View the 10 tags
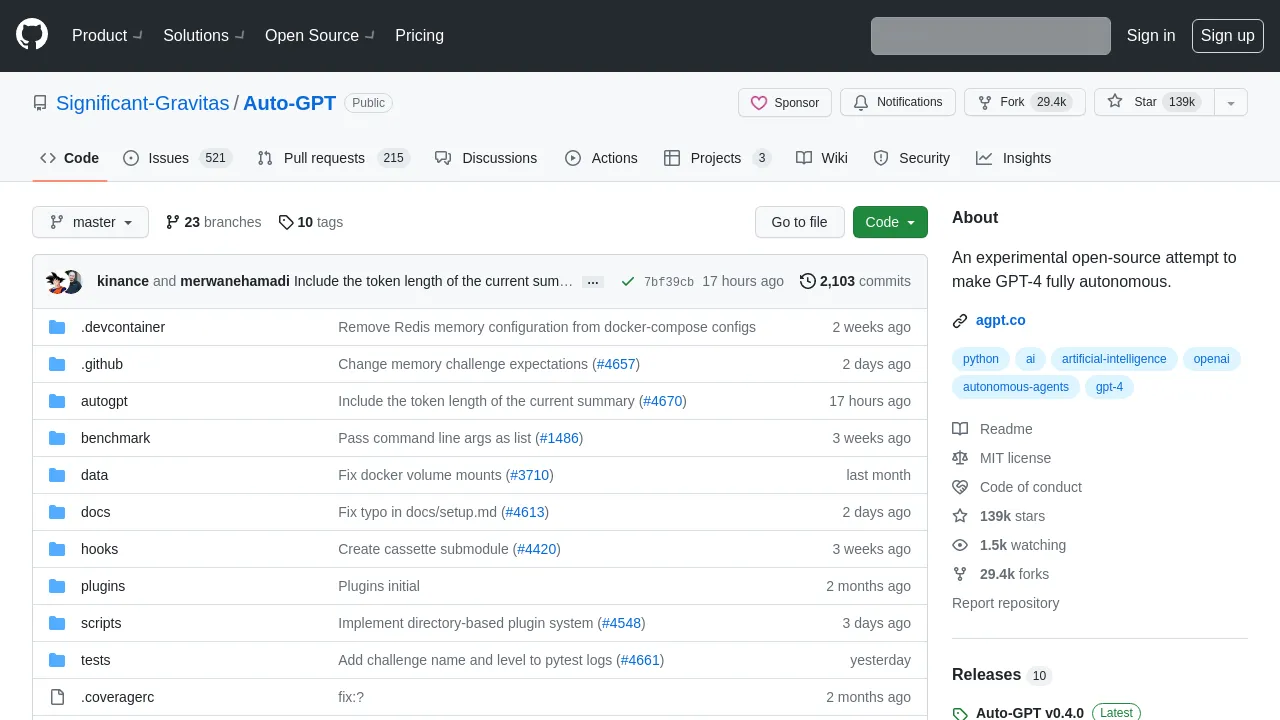 pyautogui.click(x=310, y=222)
